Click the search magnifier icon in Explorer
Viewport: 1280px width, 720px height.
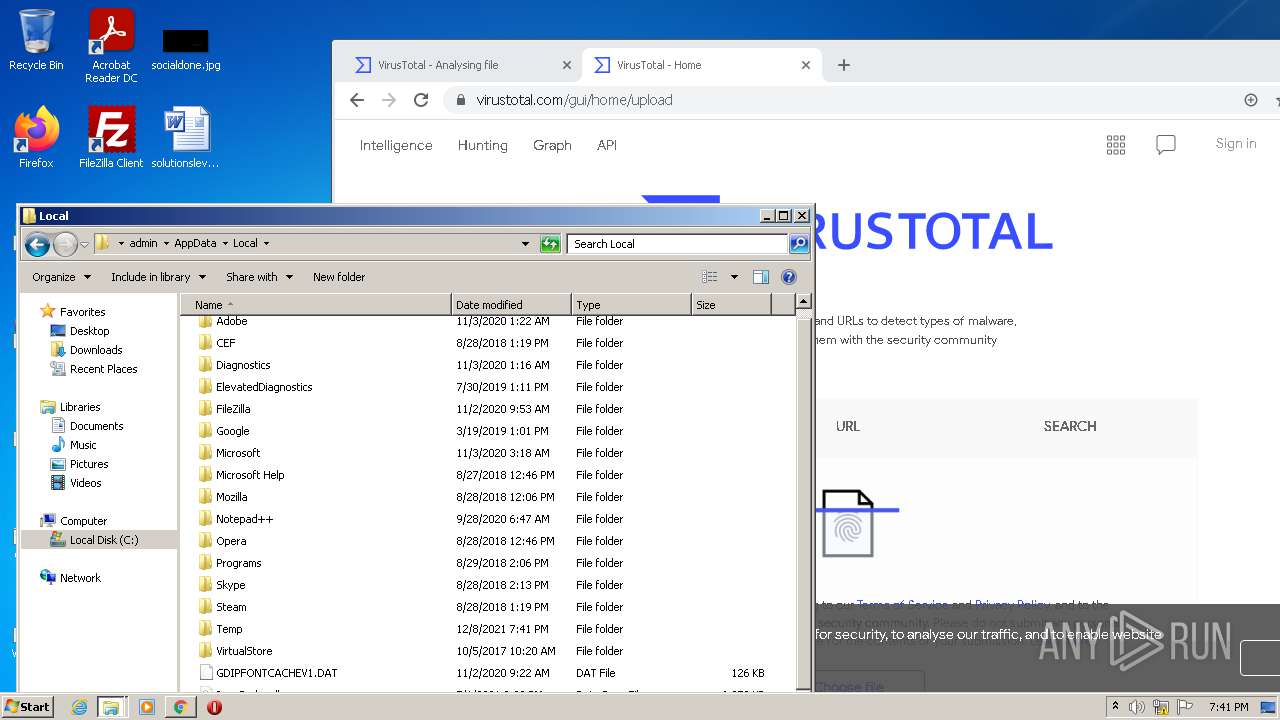[798, 244]
